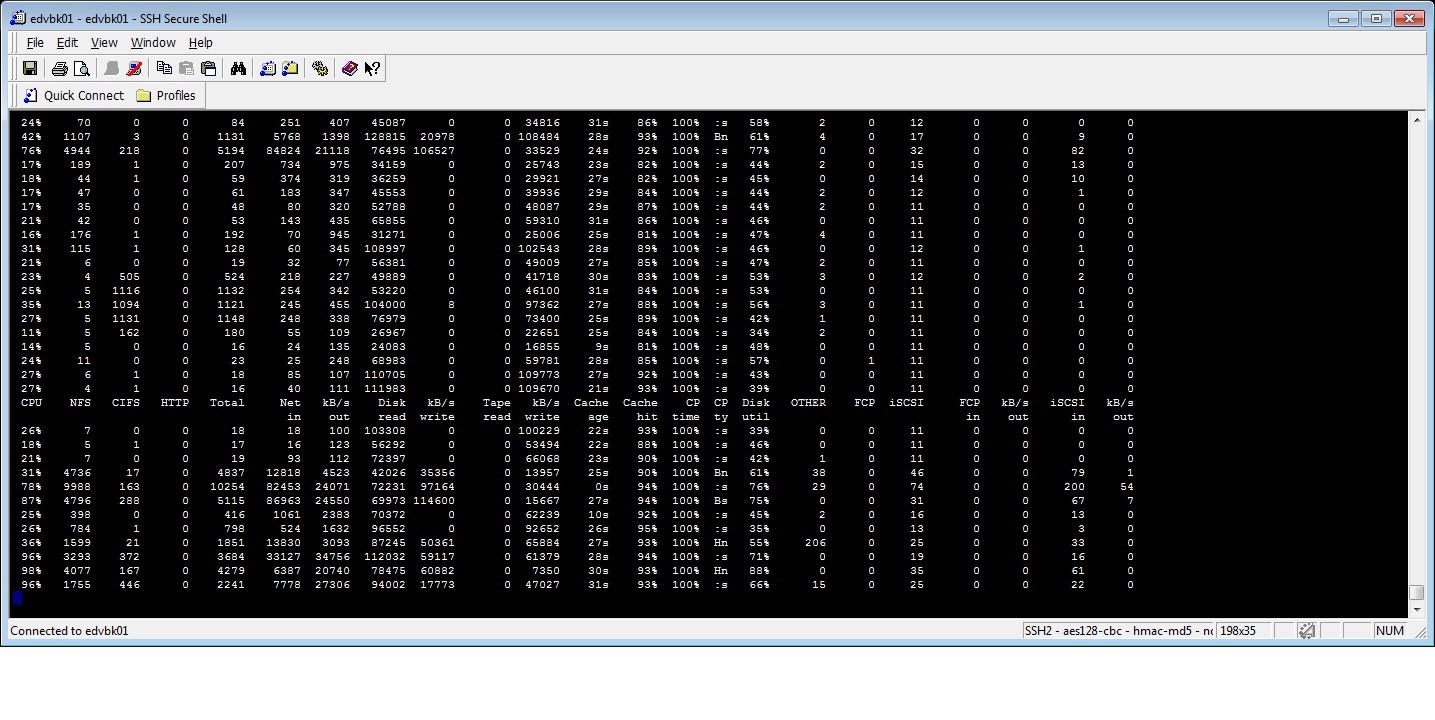Click the "86963" Net in value
The height and width of the screenshot is (720, 1435).
tap(283, 501)
